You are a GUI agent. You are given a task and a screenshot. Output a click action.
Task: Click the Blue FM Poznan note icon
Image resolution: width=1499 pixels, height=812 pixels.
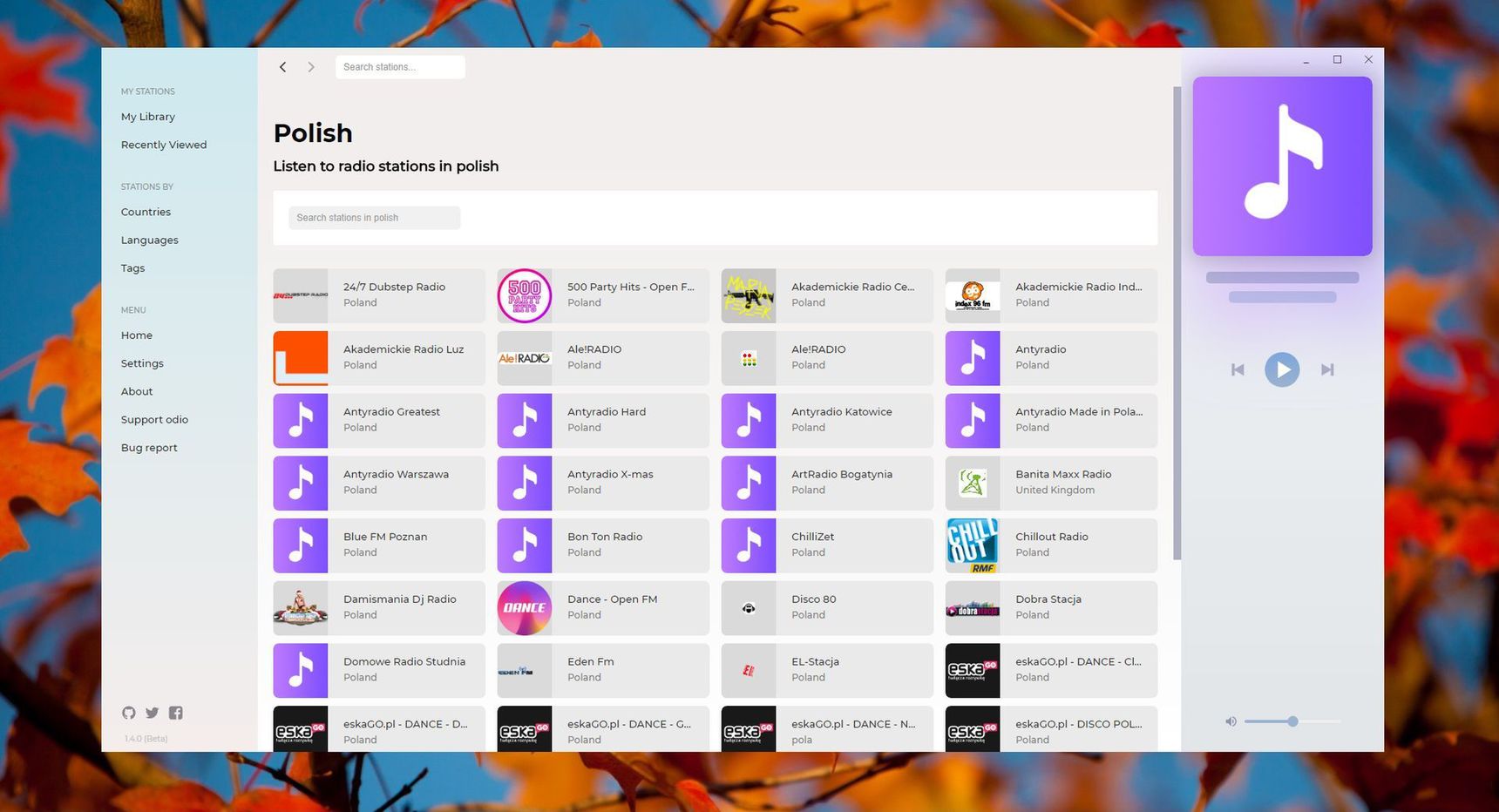coord(301,545)
